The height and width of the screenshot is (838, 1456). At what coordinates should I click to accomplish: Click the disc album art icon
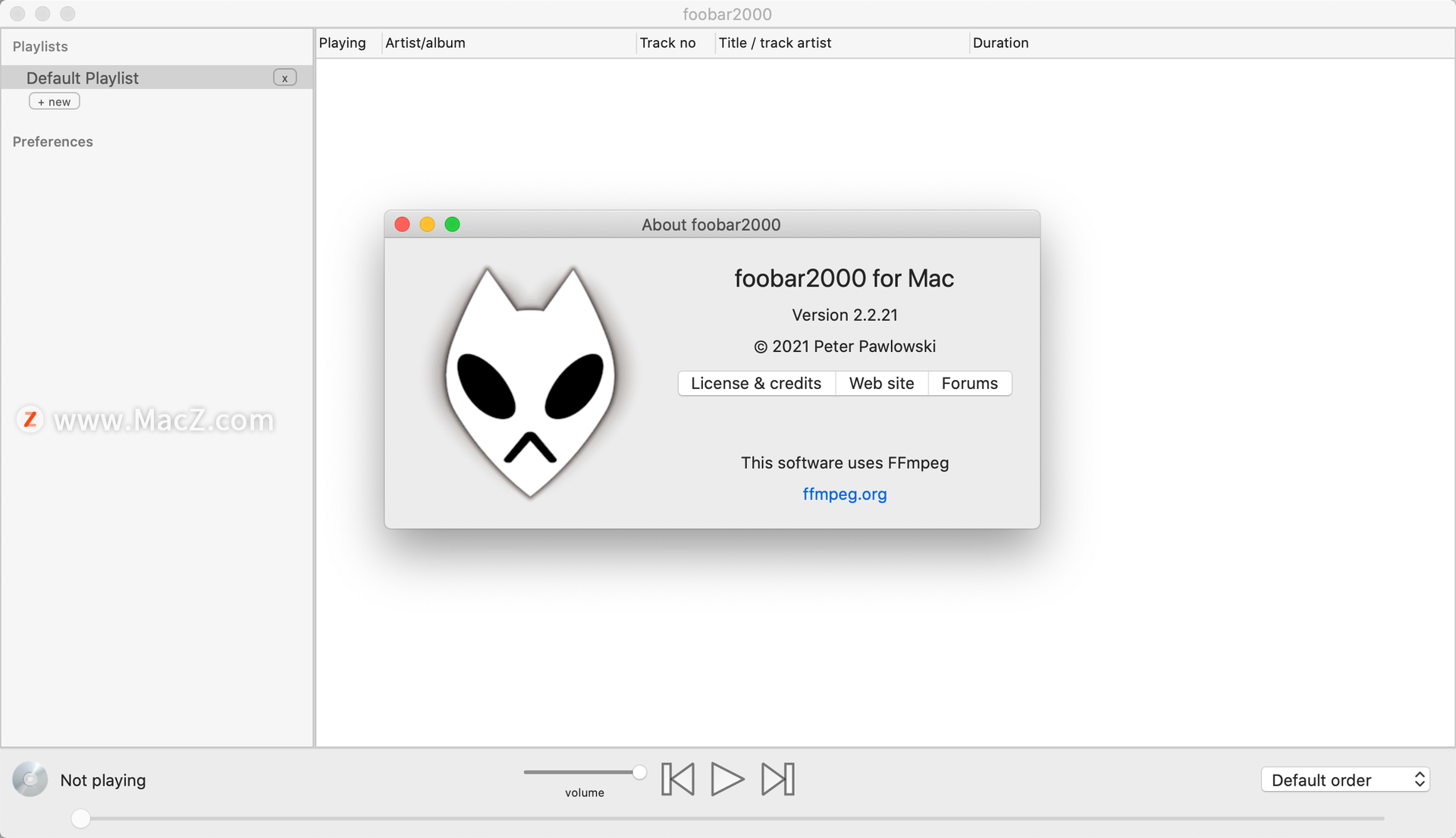30,779
